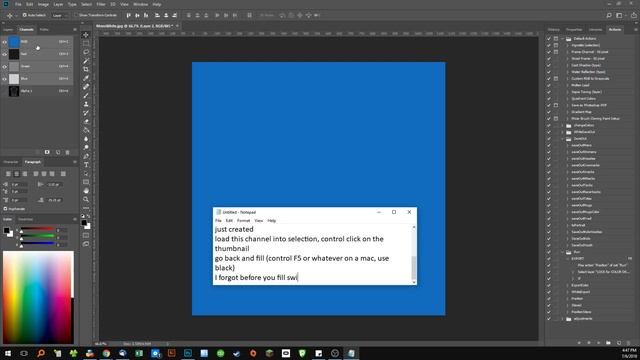Viewport: 640px width, 360px height.
Task: Expand the Wood Frame action
Action: pos(567,58)
